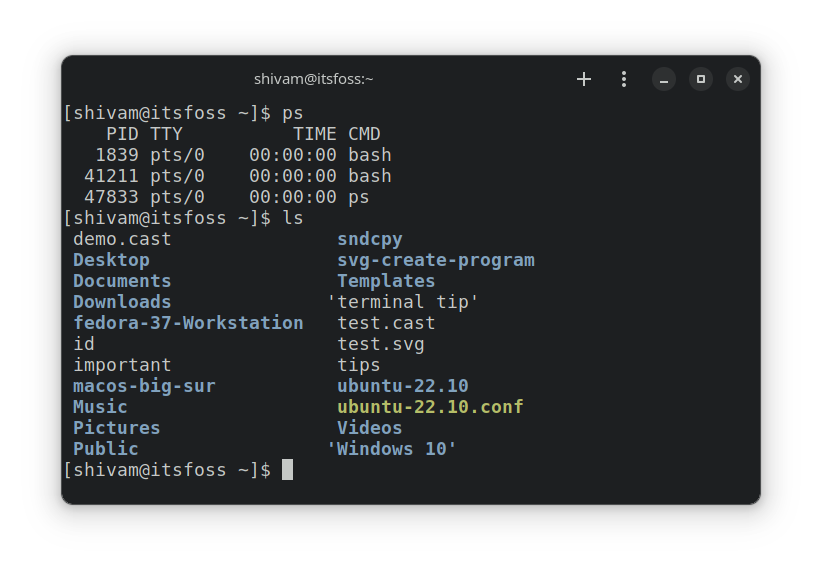The width and height of the screenshot is (822, 572).
Task: Open a new terminal tab
Action: (x=584, y=79)
